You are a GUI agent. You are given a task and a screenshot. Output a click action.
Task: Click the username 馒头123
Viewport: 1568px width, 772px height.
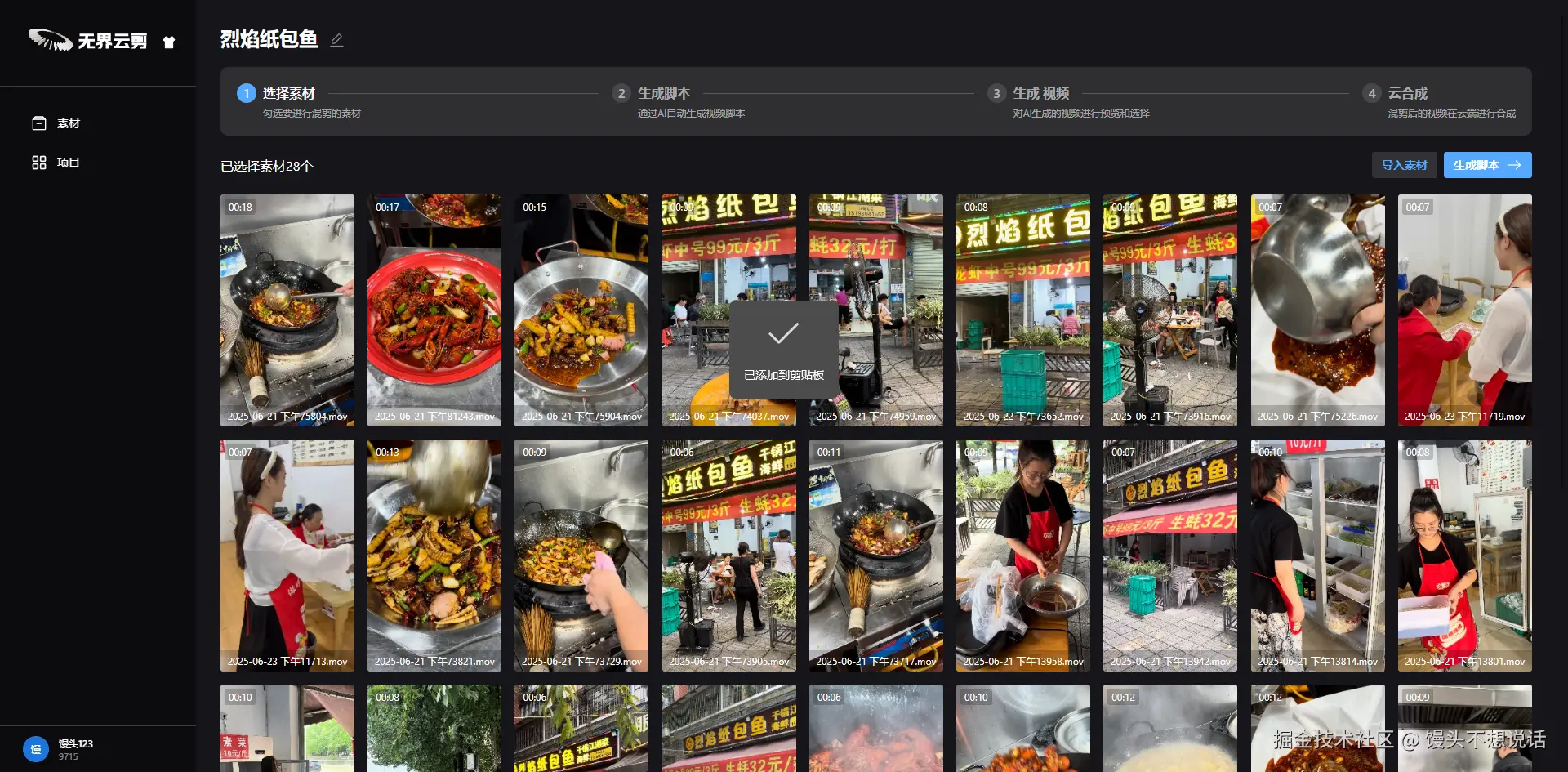click(75, 743)
